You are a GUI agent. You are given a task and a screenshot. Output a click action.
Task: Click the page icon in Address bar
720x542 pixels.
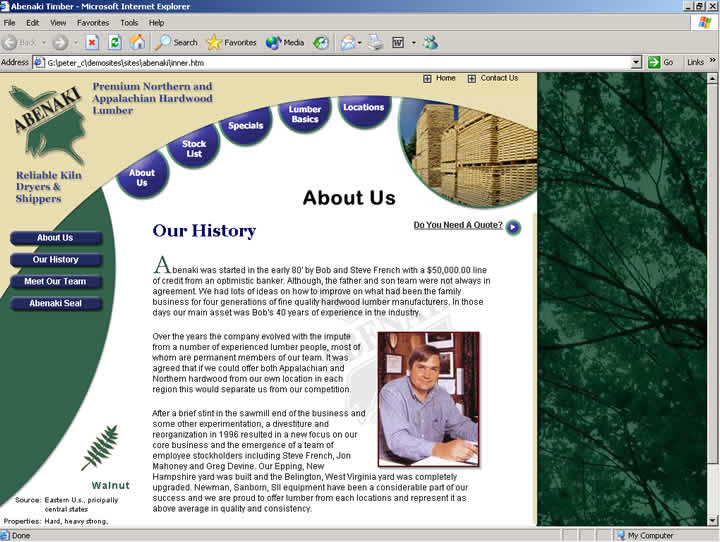pos(39,62)
